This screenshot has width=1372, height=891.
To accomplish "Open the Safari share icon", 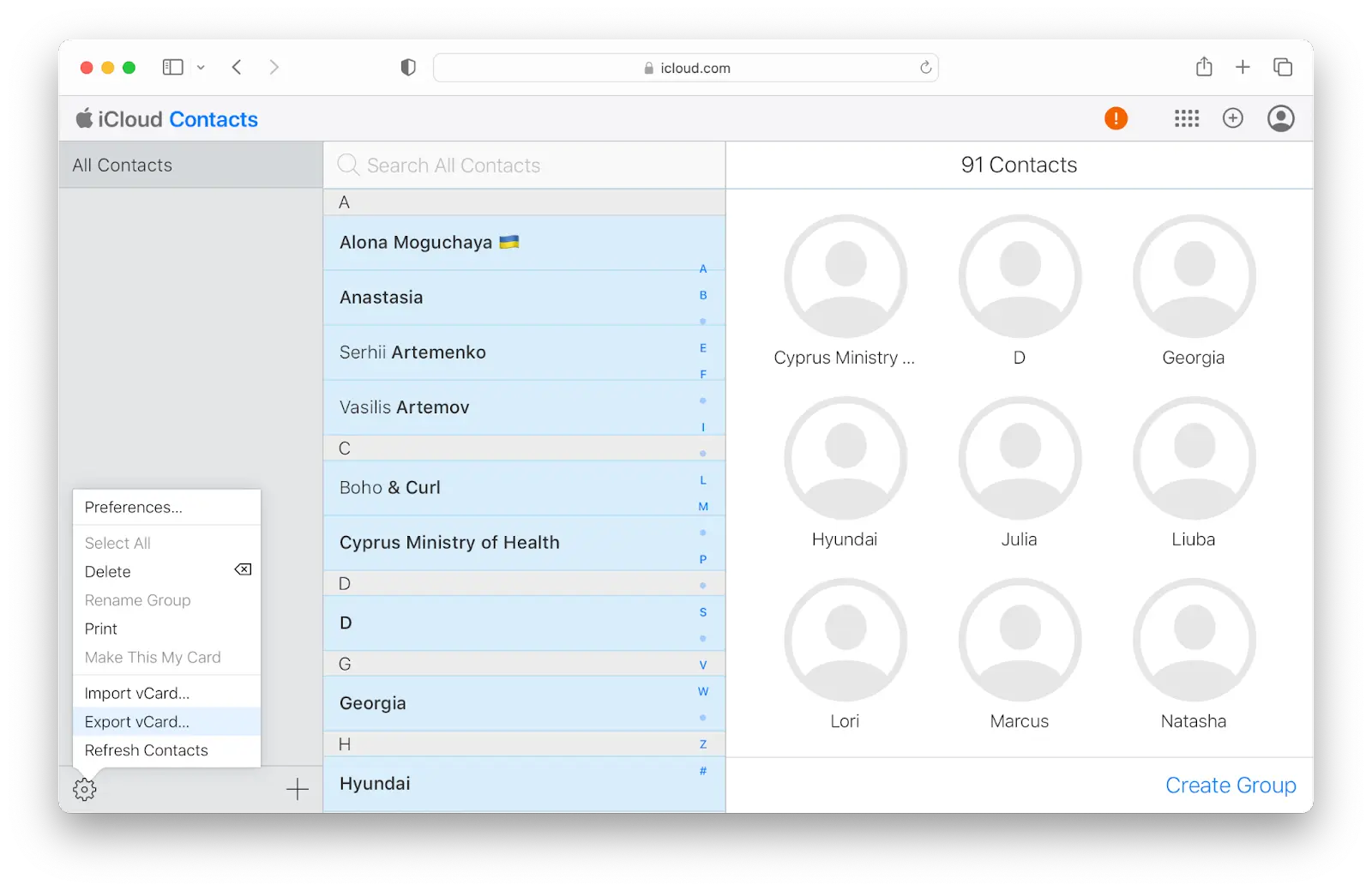I will [x=1204, y=66].
